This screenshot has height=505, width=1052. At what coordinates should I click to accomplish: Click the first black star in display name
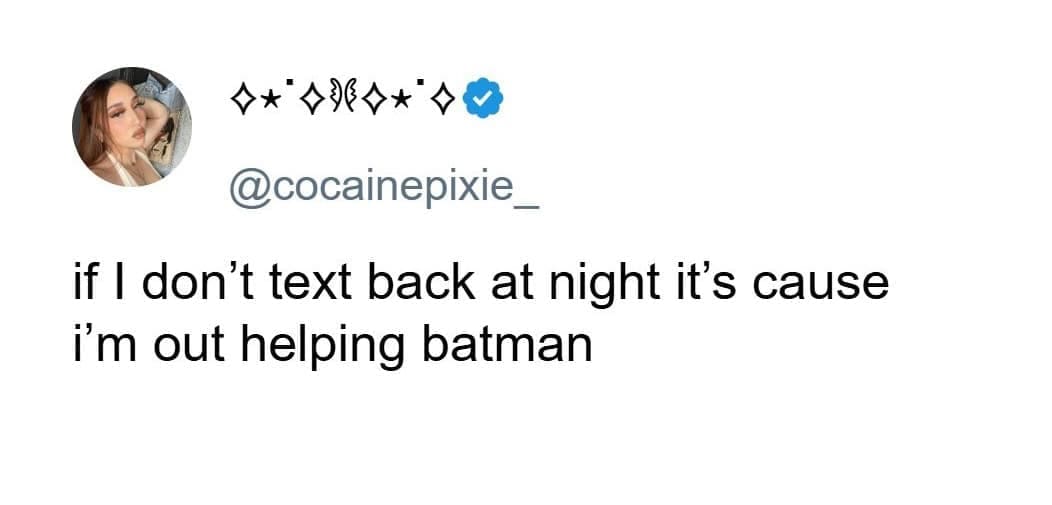(269, 102)
